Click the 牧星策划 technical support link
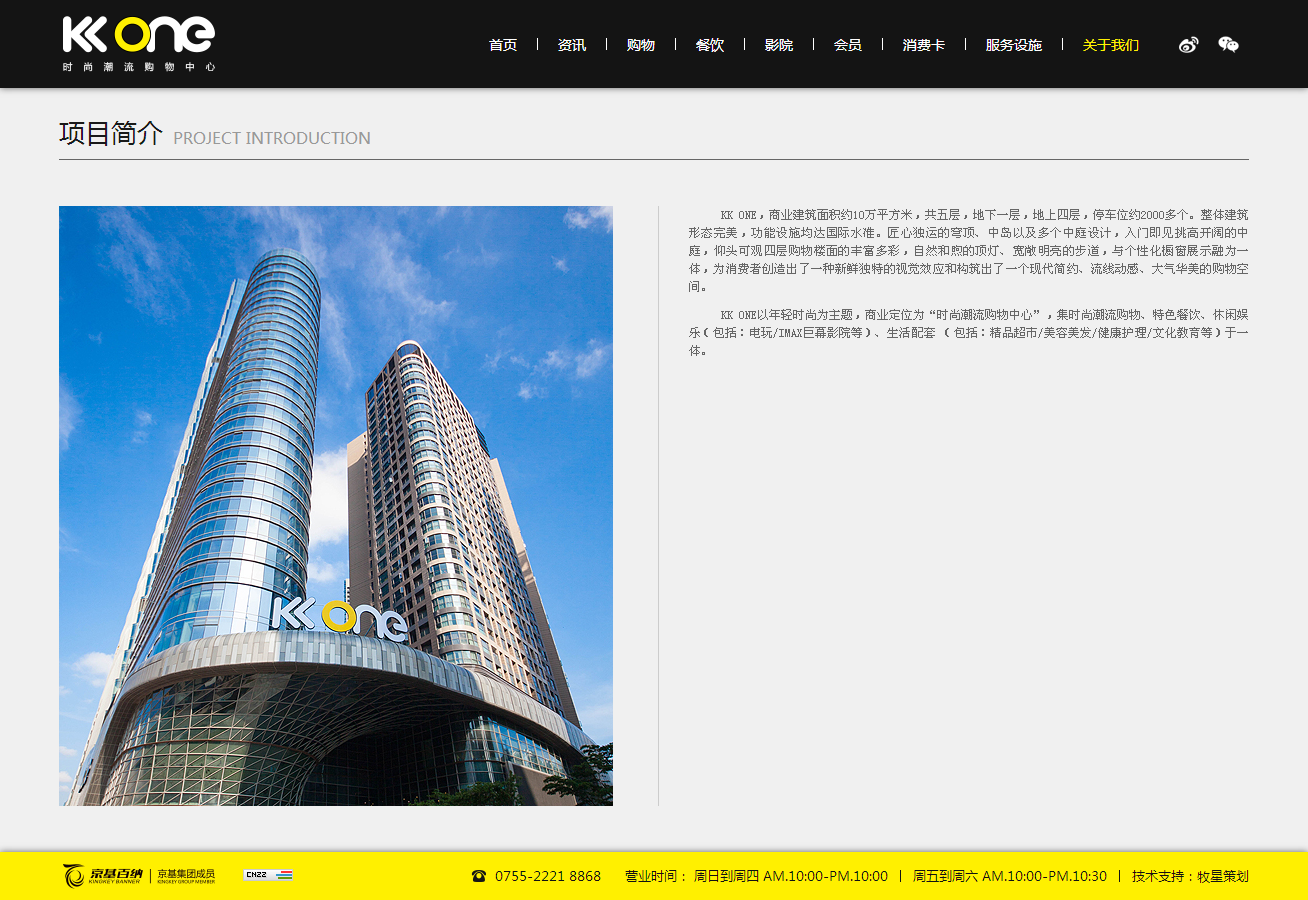Image resolution: width=1308 pixels, height=900 pixels. pyautogui.click(x=1225, y=875)
